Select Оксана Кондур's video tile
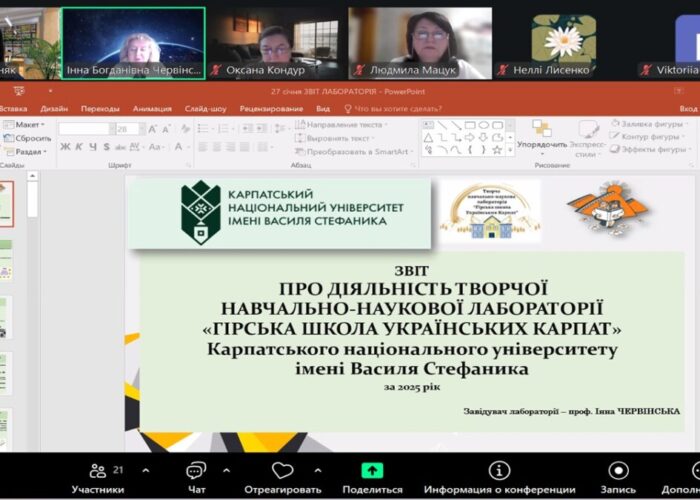This screenshot has height=500, width=700. click(x=275, y=43)
